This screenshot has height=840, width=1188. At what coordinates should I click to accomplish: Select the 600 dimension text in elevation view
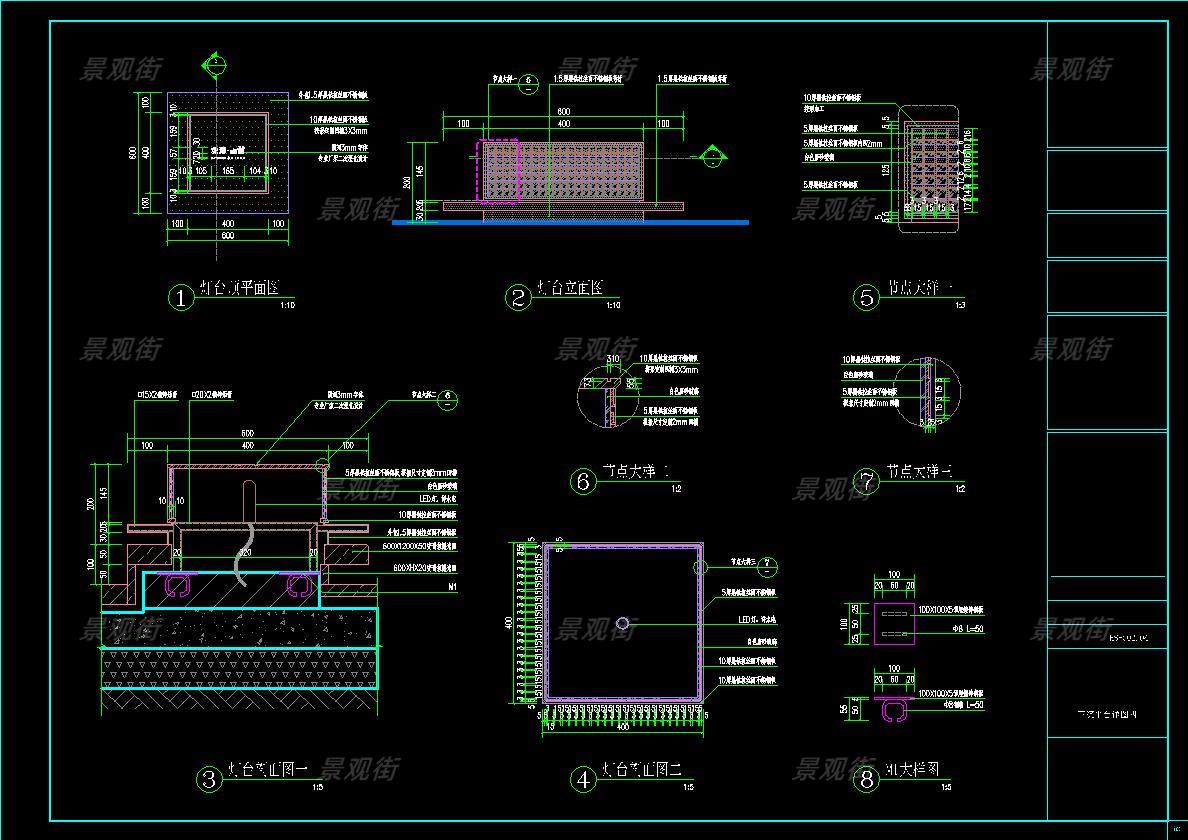coord(563,111)
